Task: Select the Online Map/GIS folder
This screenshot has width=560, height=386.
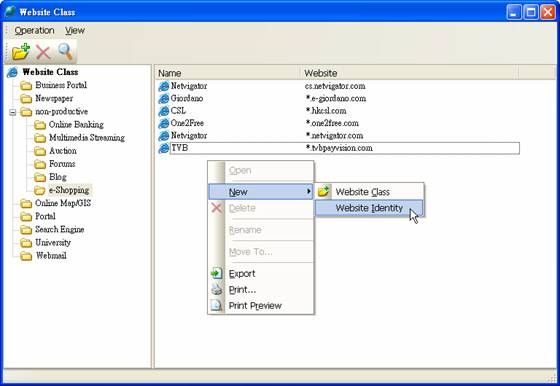Action: click(x=63, y=203)
